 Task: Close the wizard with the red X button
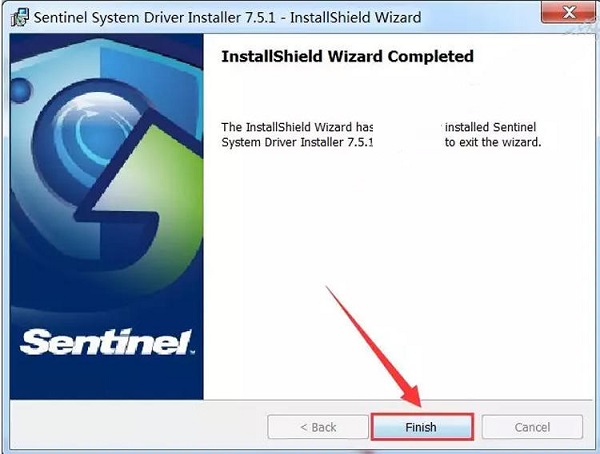pyautogui.click(x=569, y=13)
